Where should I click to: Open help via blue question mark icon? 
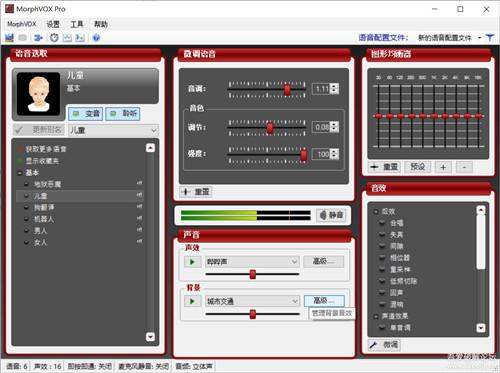(96, 38)
